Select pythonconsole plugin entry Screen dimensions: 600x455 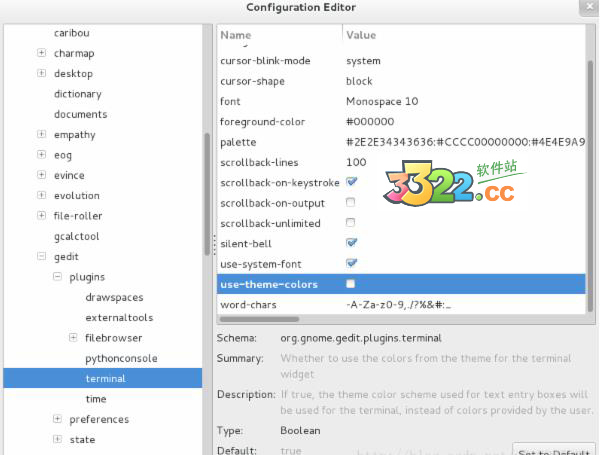point(121,358)
